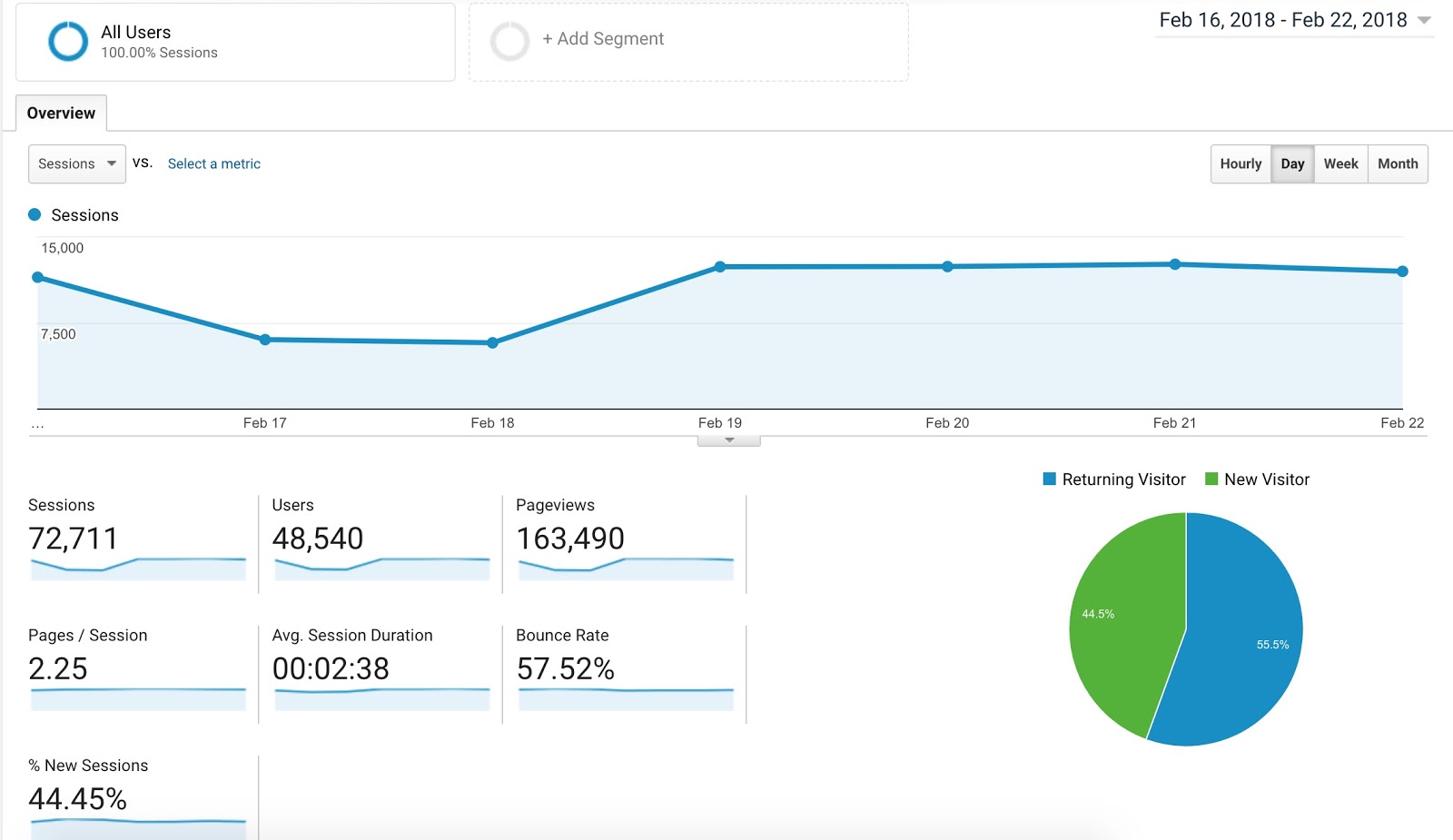
Task: Expand the annotations arrow below the chart
Action: (x=729, y=440)
